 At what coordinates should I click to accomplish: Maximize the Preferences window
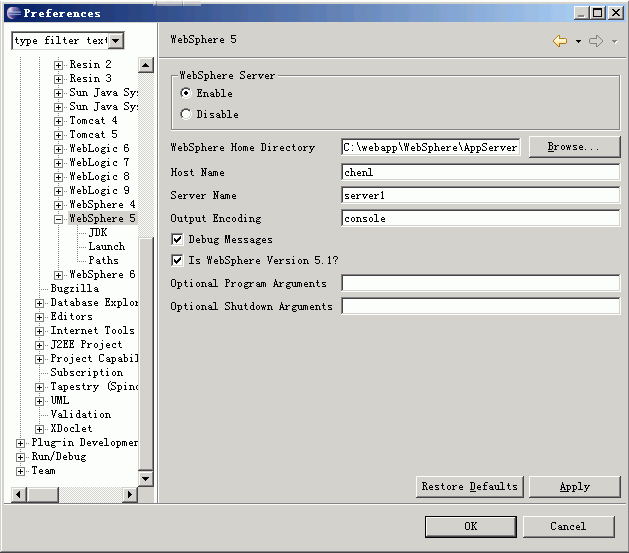597,12
